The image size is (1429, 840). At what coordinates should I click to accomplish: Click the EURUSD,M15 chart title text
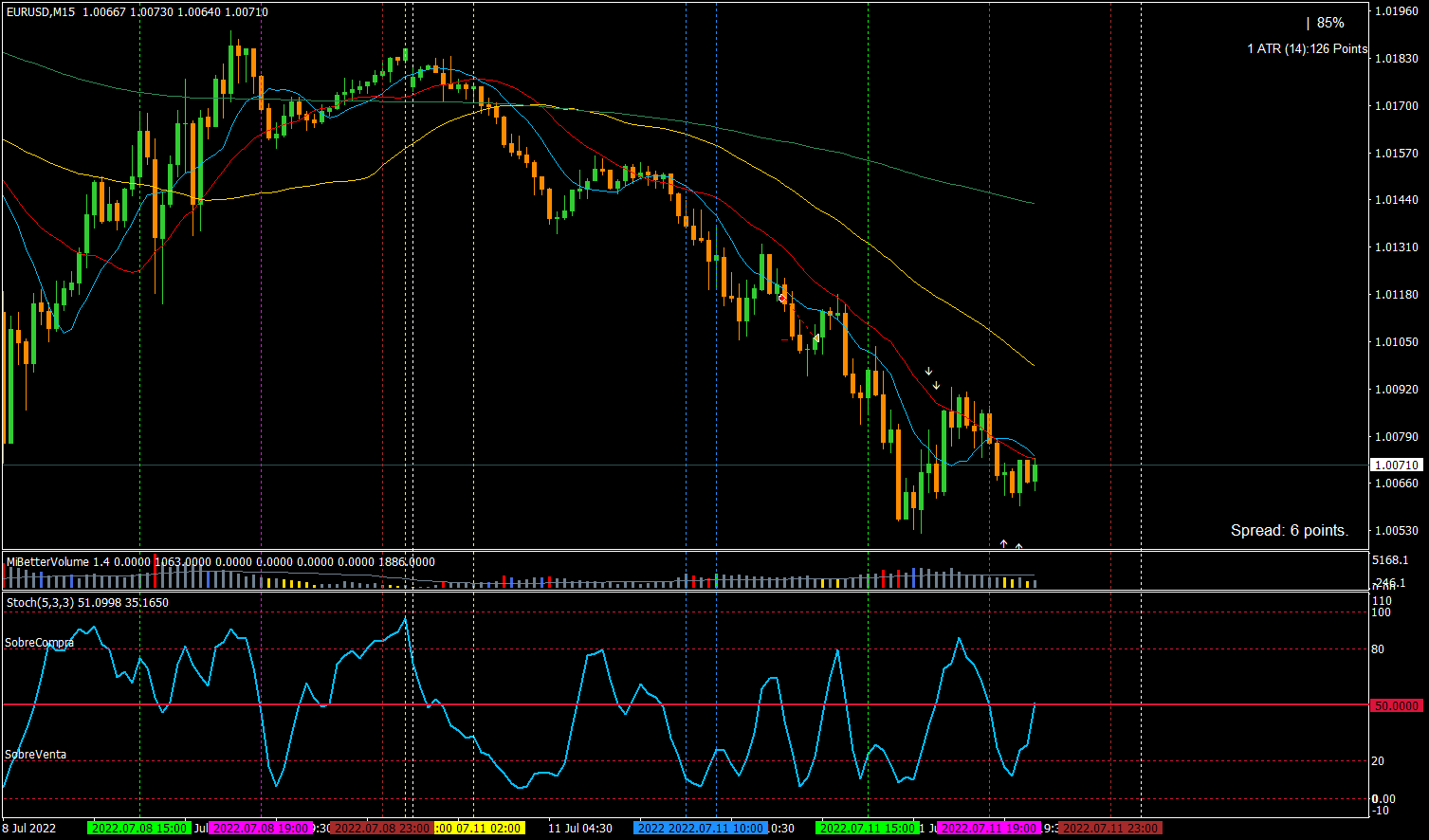coord(41,12)
